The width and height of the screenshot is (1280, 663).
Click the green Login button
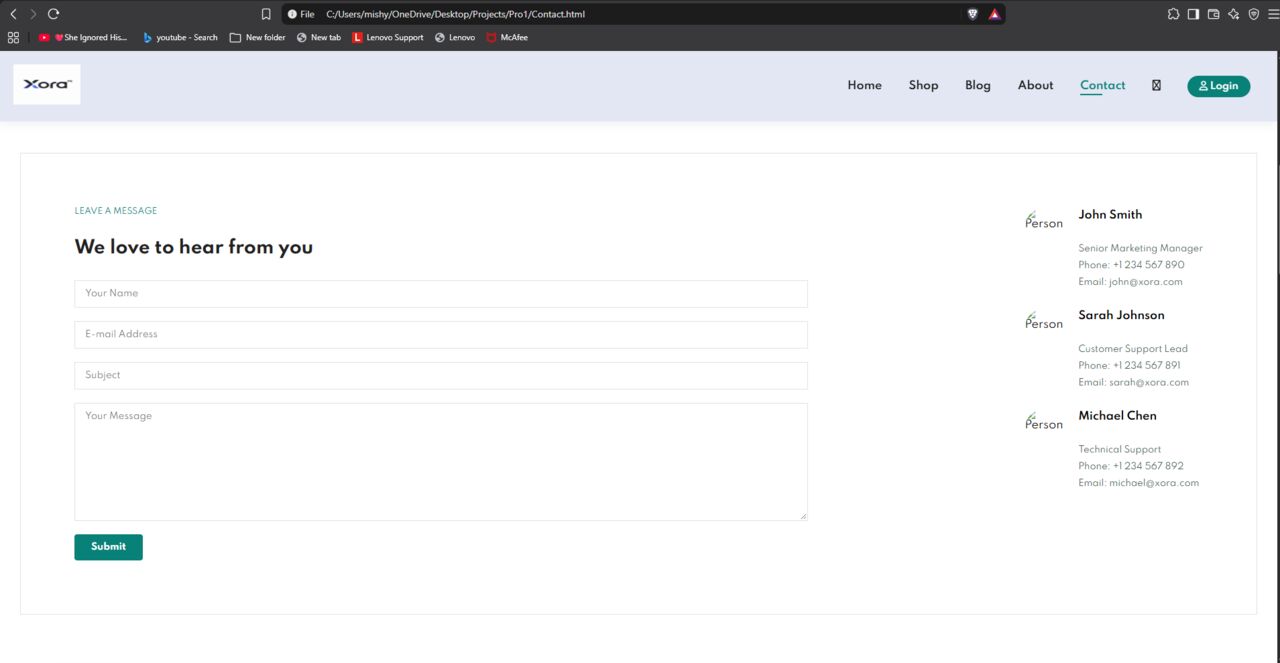[x=1218, y=86]
